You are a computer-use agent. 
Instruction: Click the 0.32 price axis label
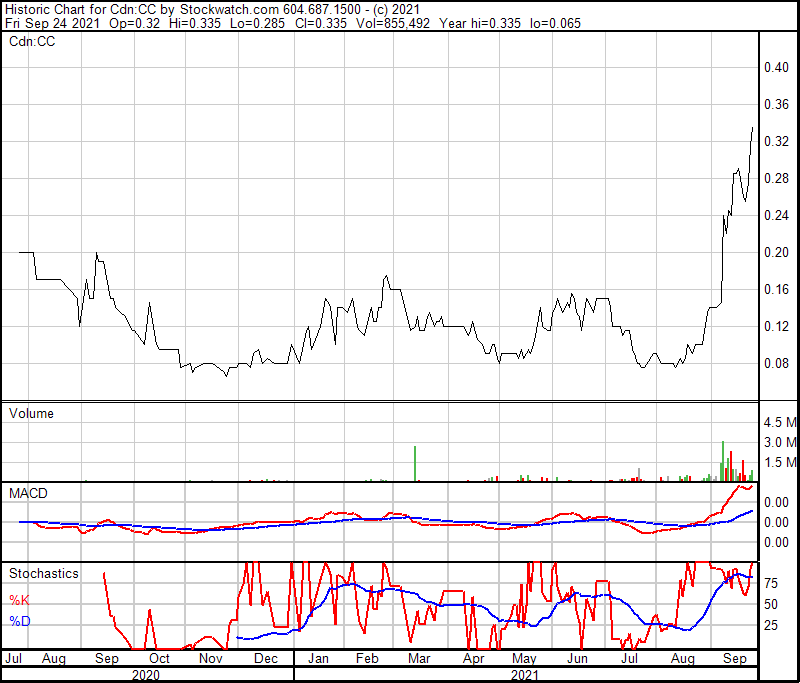[776, 141]
